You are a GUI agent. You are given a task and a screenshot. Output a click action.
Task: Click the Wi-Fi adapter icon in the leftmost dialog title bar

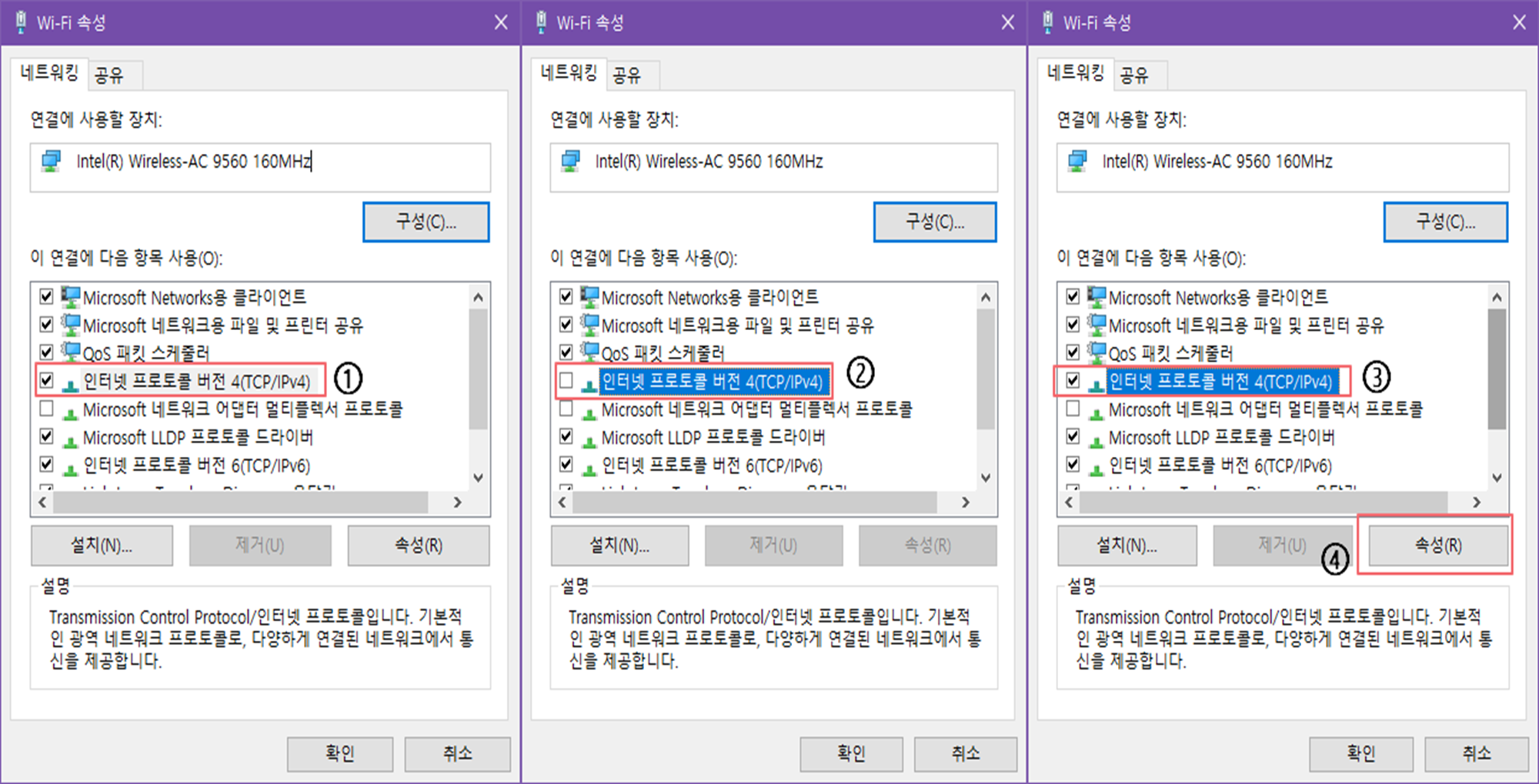22,22
